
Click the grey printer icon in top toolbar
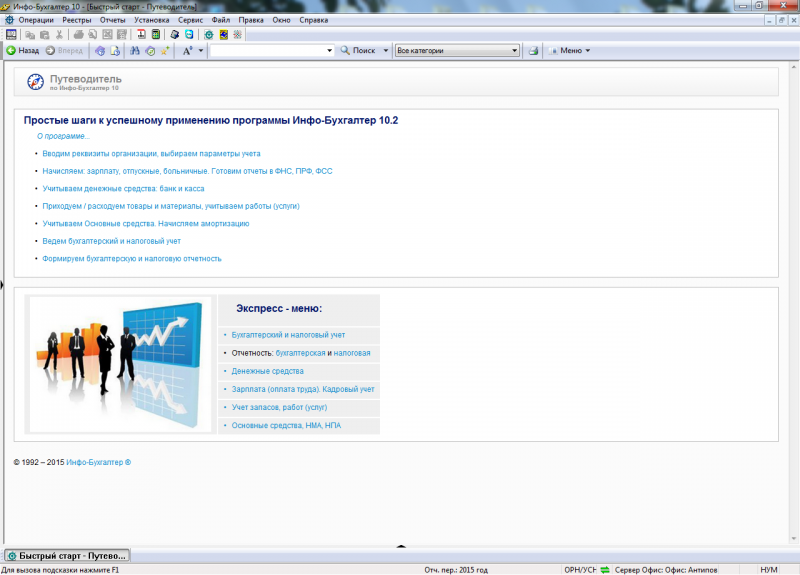point(79,35)
